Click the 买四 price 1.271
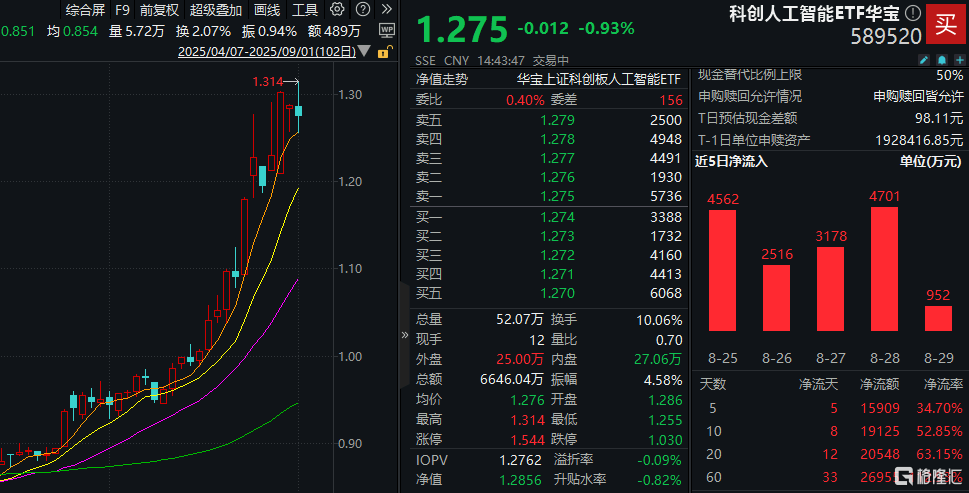This screenshot has height=493, width=969. pos(557,274)
